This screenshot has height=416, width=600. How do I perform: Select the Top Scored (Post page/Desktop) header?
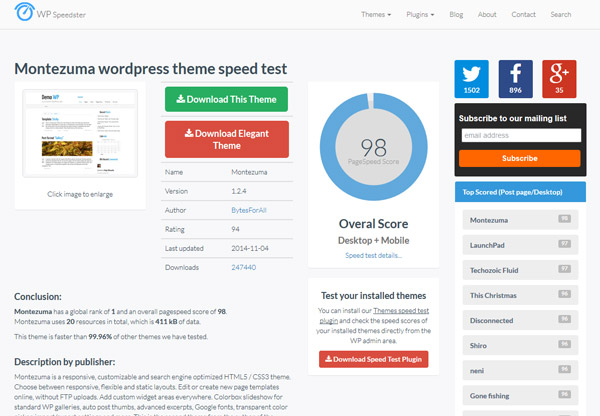pyautogui.click(x=520, y=192)
